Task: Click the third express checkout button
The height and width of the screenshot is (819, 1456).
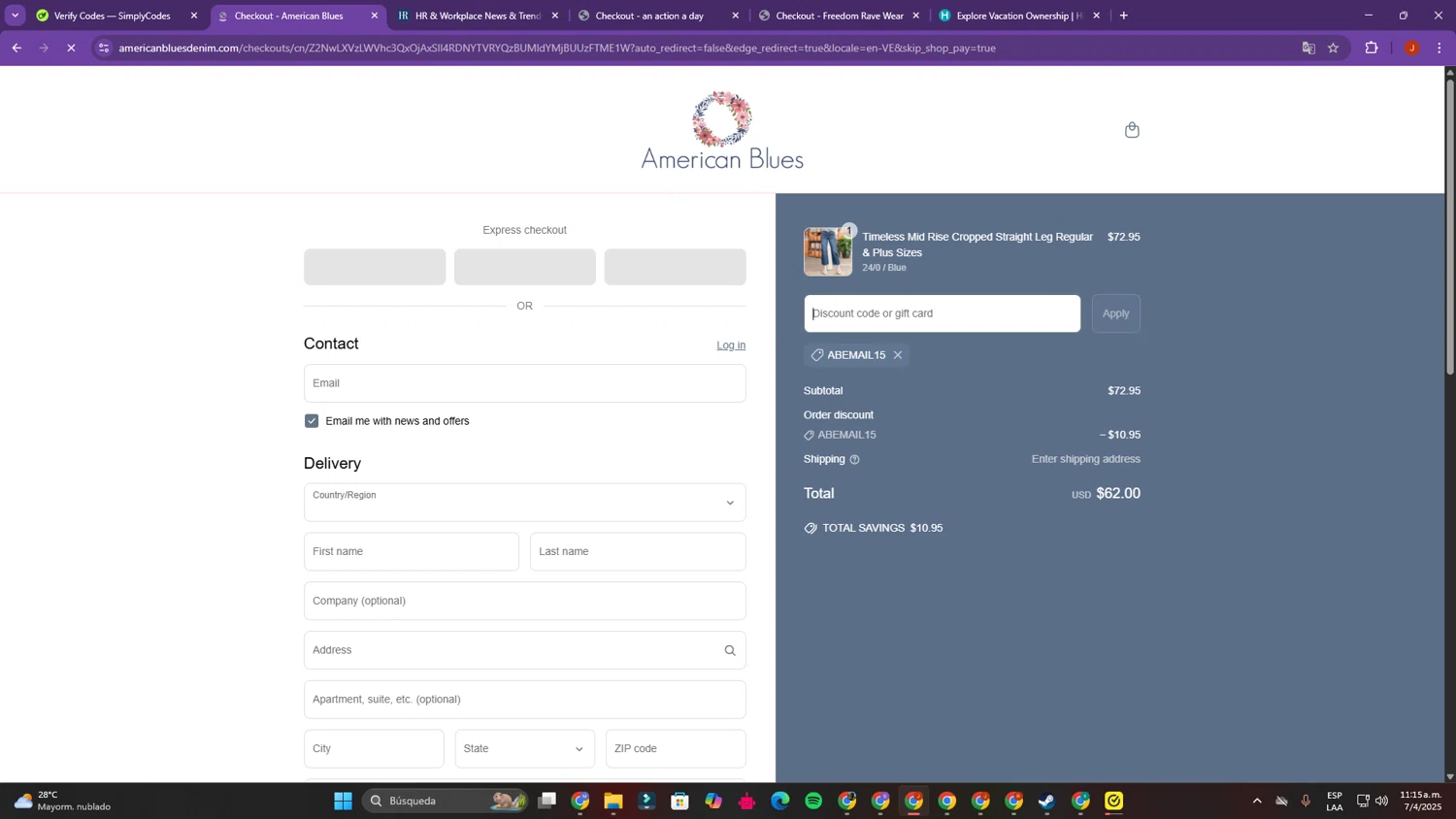Action: click(676, 267)
